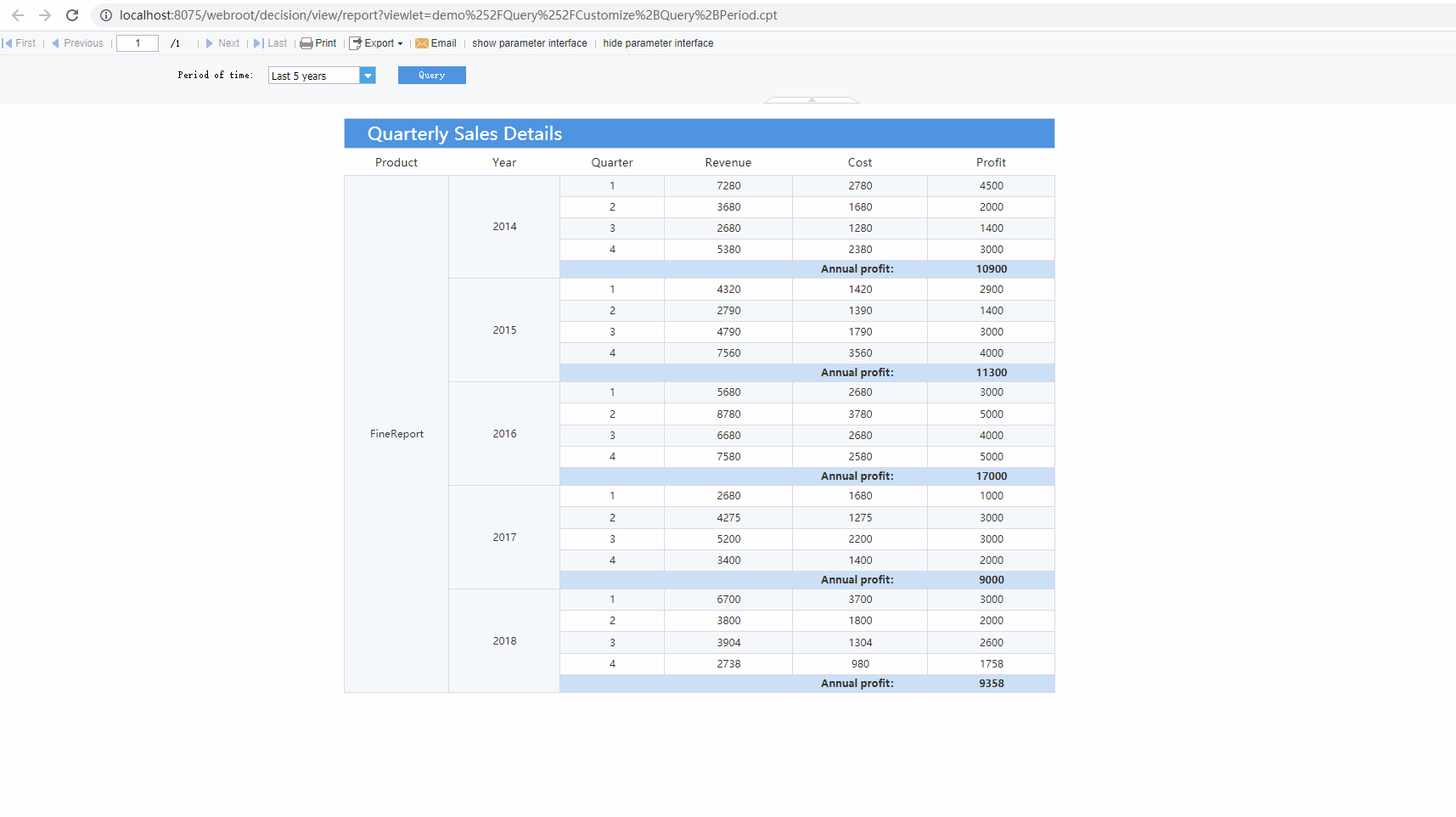Screen dimensions: 1456x817
Task: View site information icon in address bar
Action: 106,15
